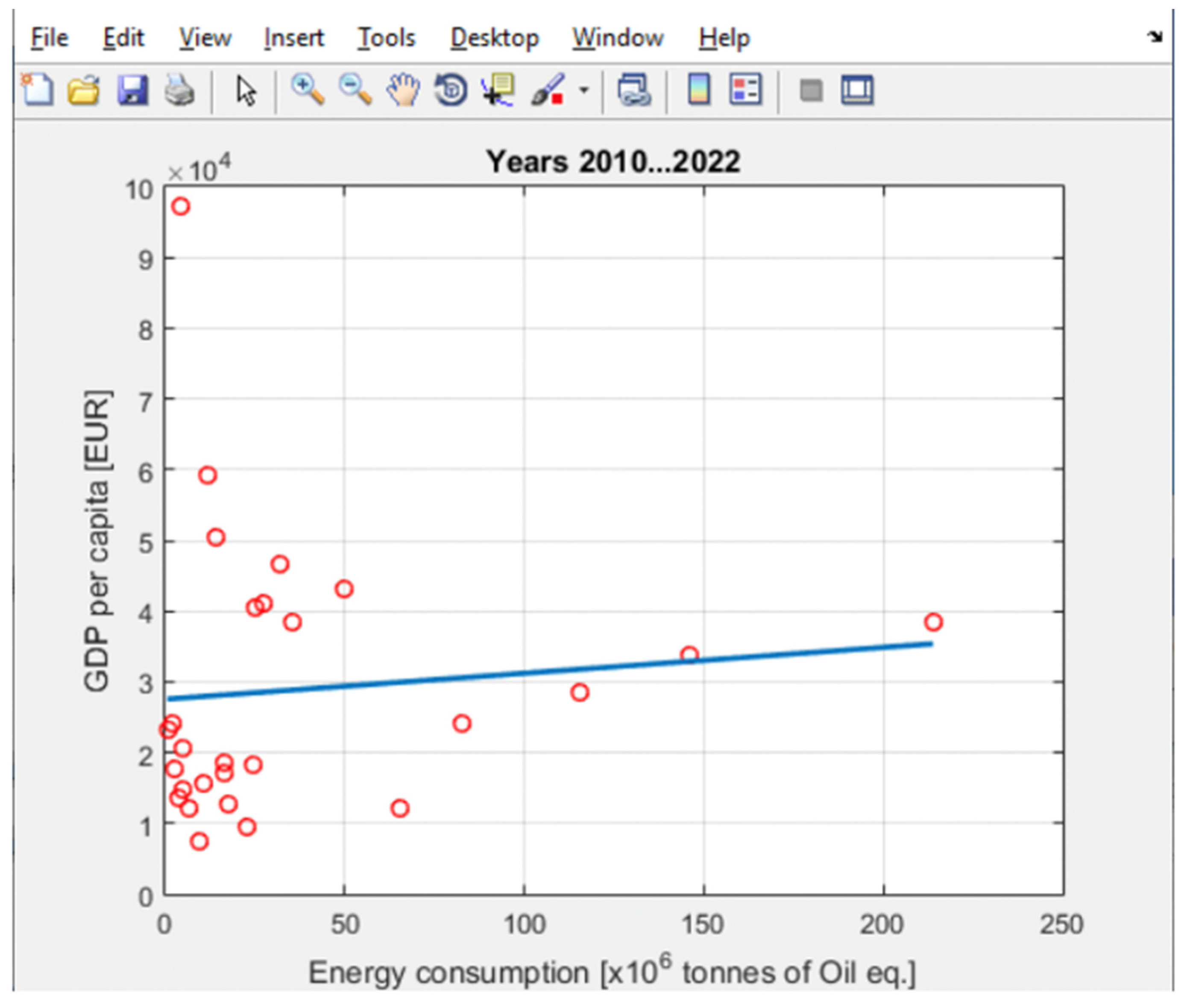Click the dock figure arrow at top right

(x=1155, y=37)
